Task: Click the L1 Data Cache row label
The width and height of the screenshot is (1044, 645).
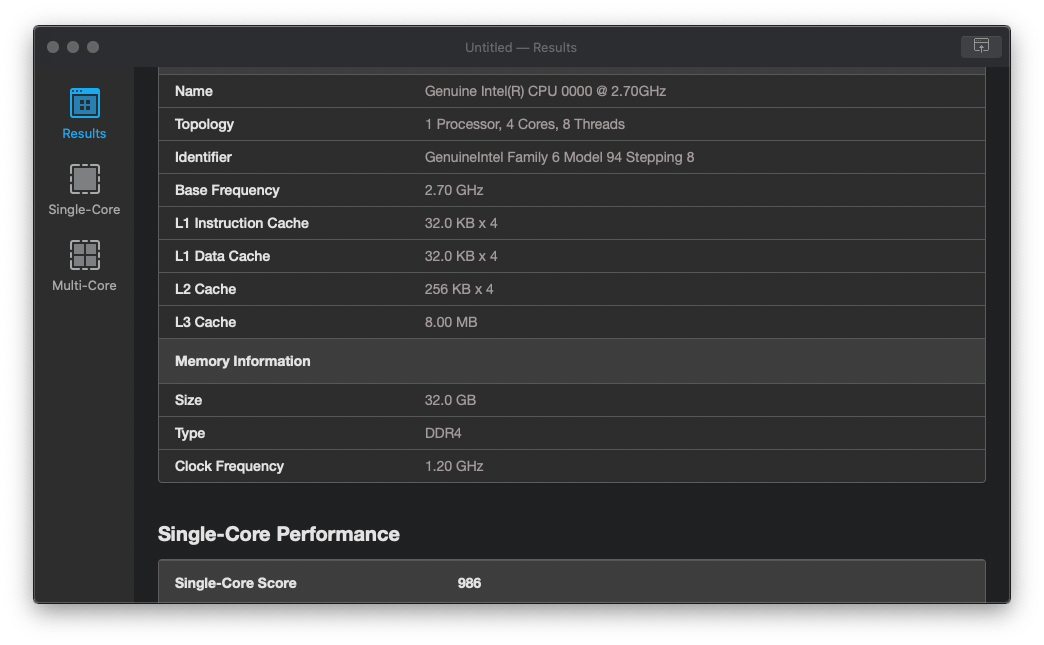Action: point(222,256)
